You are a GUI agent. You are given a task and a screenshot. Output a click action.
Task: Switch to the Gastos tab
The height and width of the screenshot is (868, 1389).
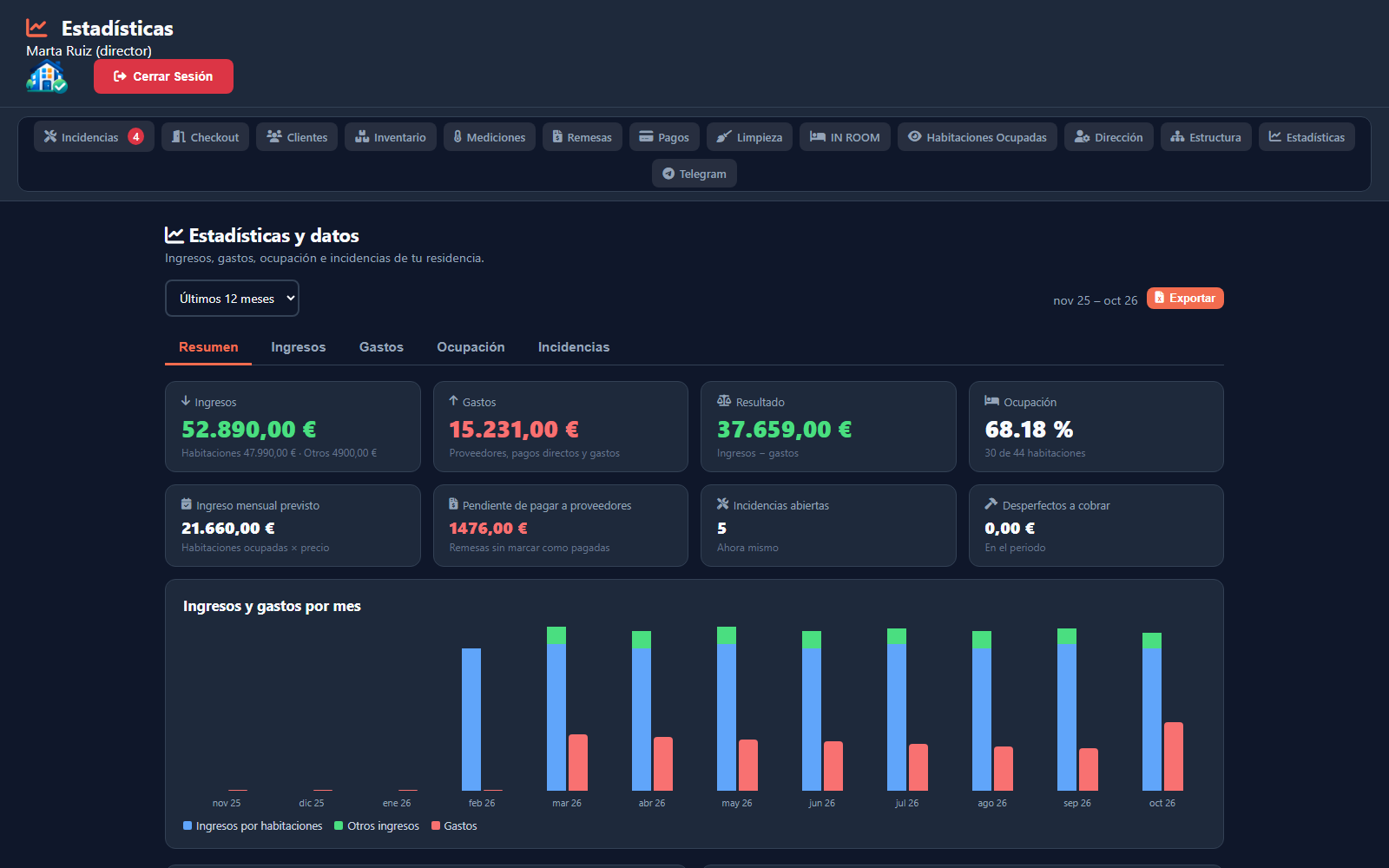pyautogui.click(x=381, y=347)
